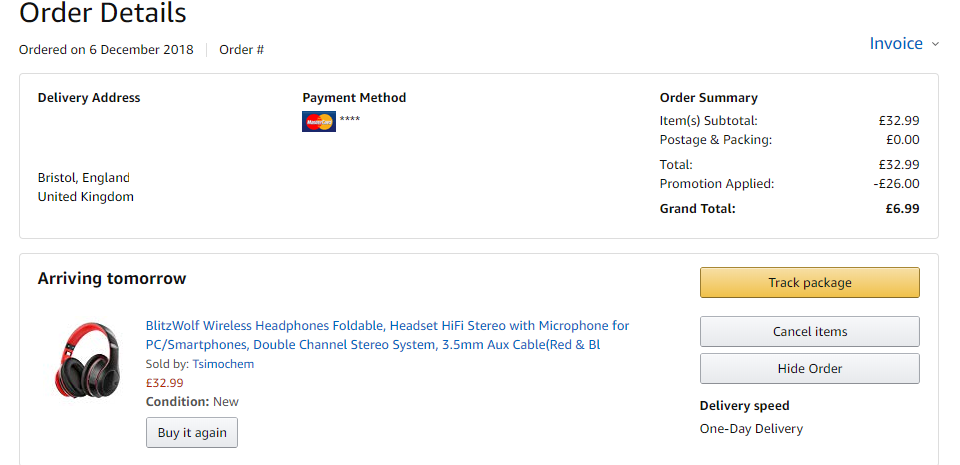960x465 pixels.
Task: Click the Payment Method heading
Action: coord(354,98)
